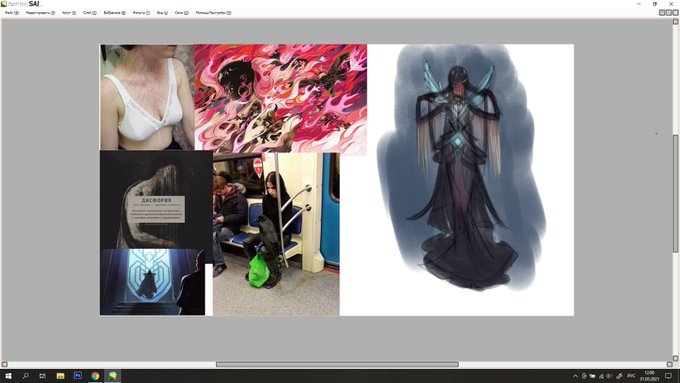Click the ДИСФОРИЯ reference image
The width and height of the screenshot is (680, 383).
point(157,200)
